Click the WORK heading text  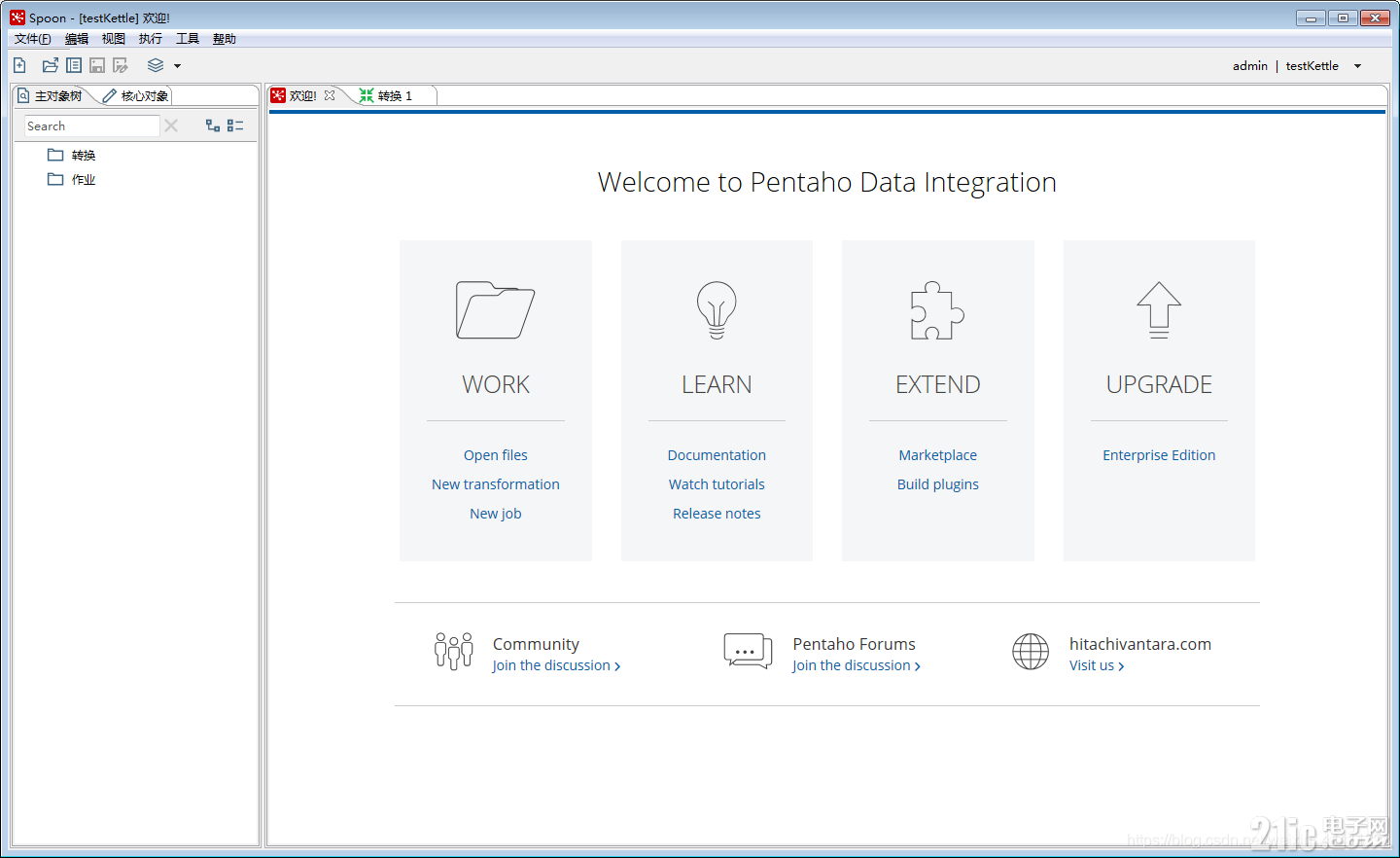pyautogui.click(x=496, y=384)
